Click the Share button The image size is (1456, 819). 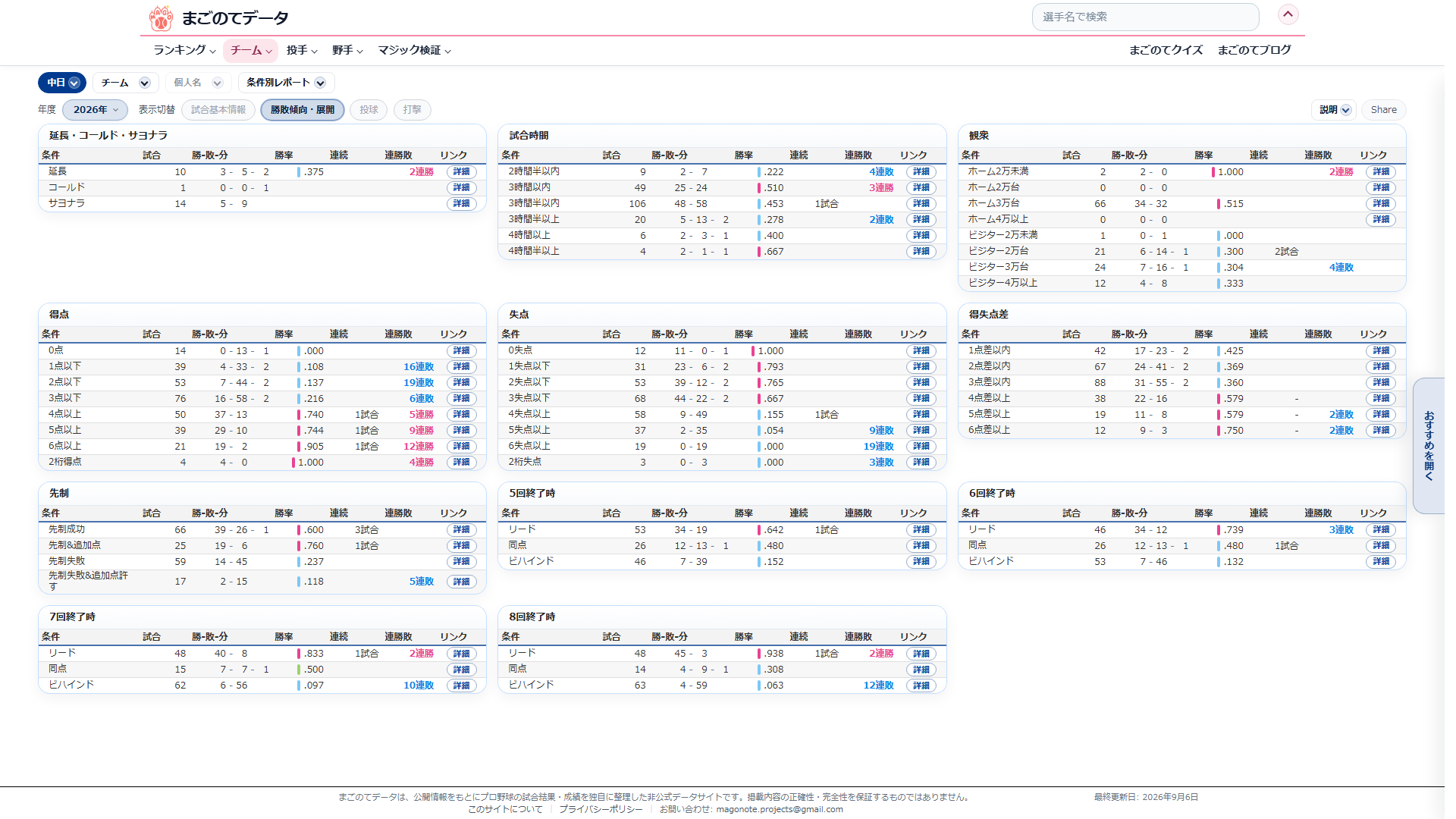(x=1383, y=110)
